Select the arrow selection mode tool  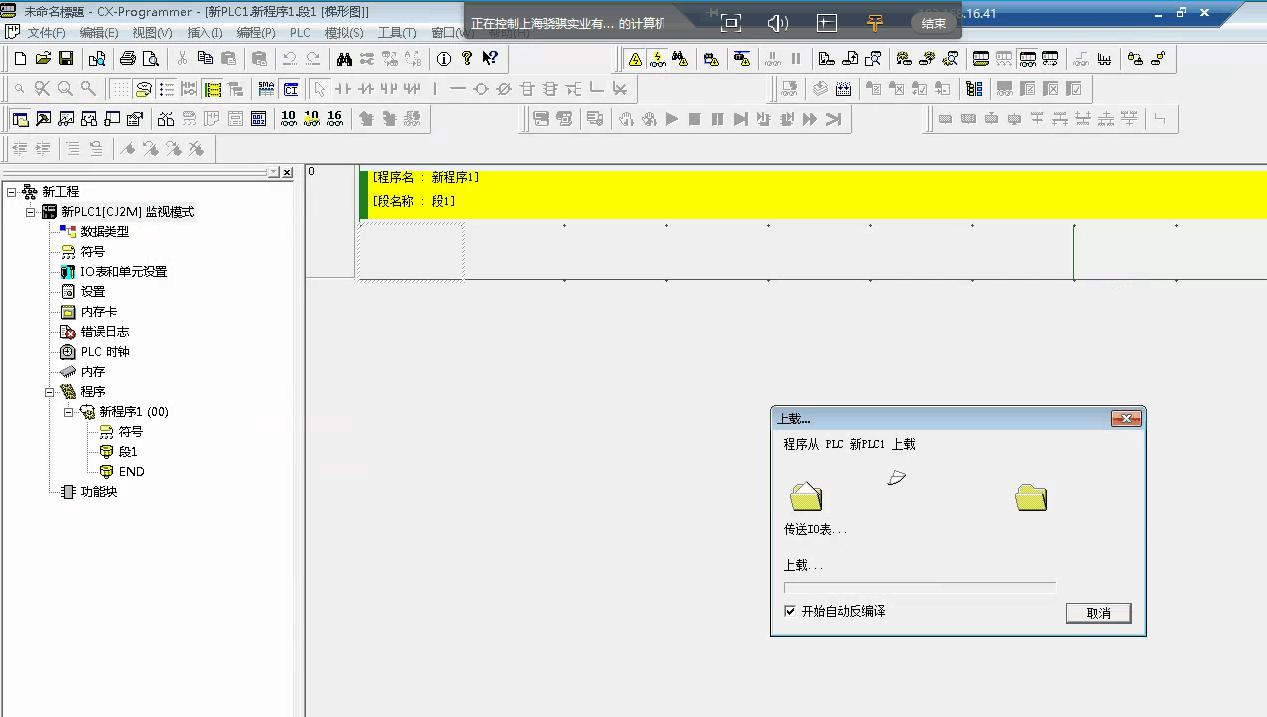pyautogui.click(x=319, y=89)
